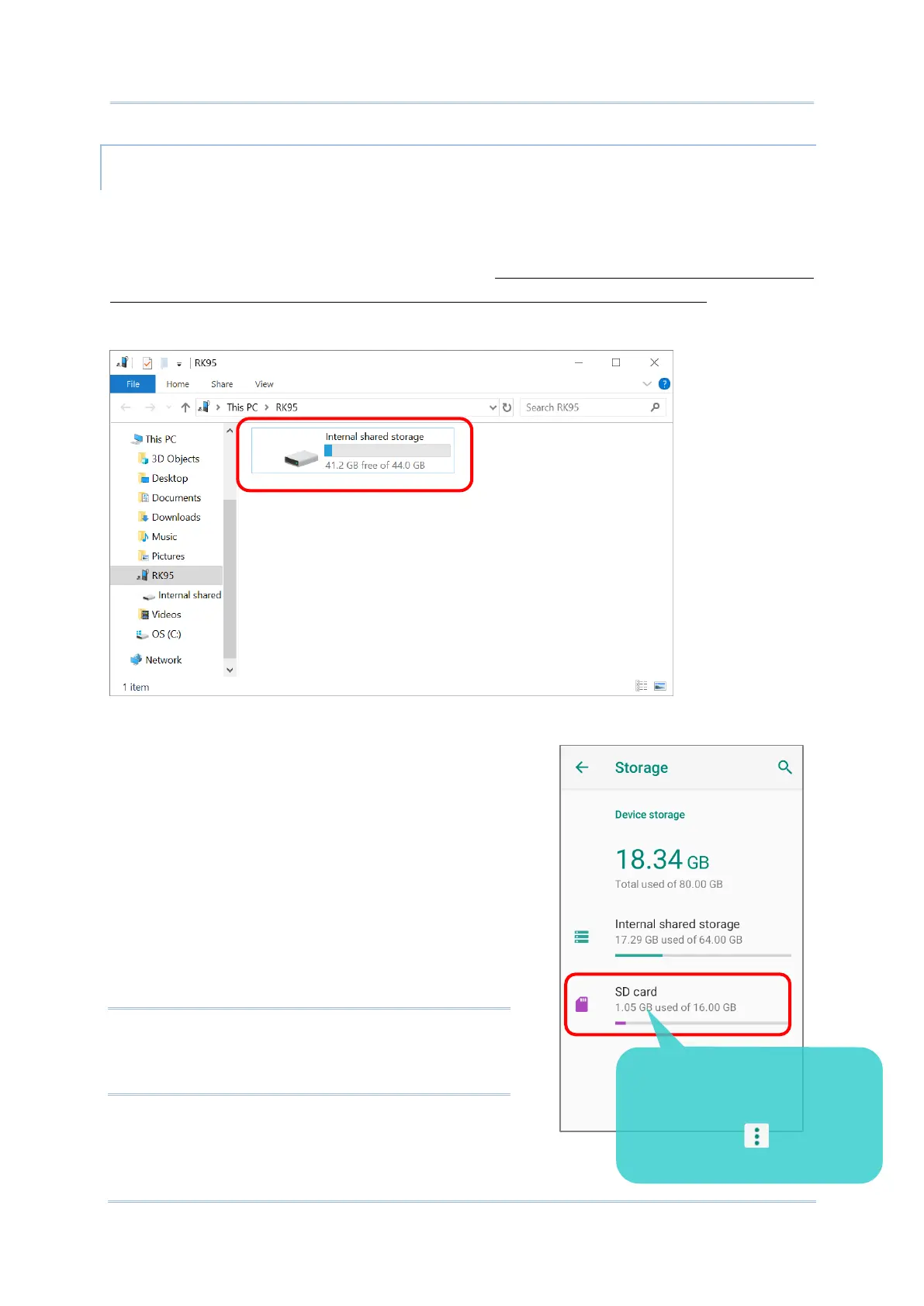Select 3D Objects in navigation pane
Viewport: 924px width, 1306px height.
175,459
